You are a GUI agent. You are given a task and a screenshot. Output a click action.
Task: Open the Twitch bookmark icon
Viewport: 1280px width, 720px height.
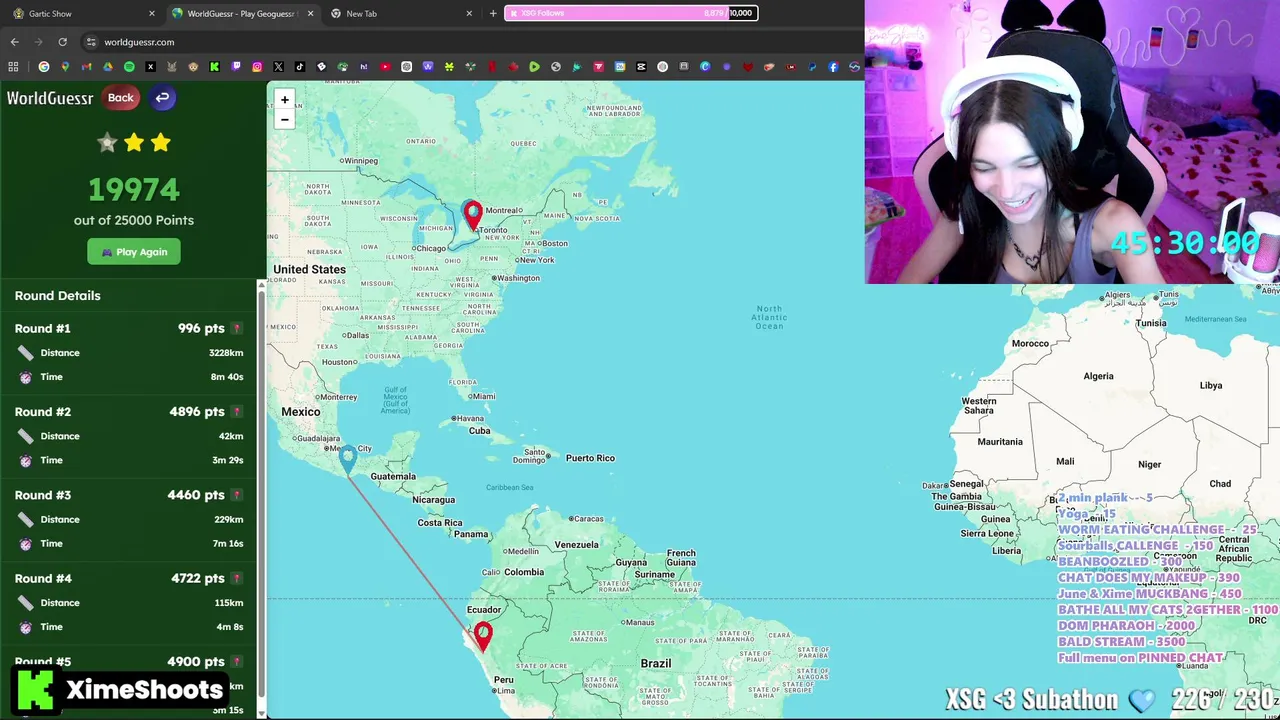click(x=236, y=67)
